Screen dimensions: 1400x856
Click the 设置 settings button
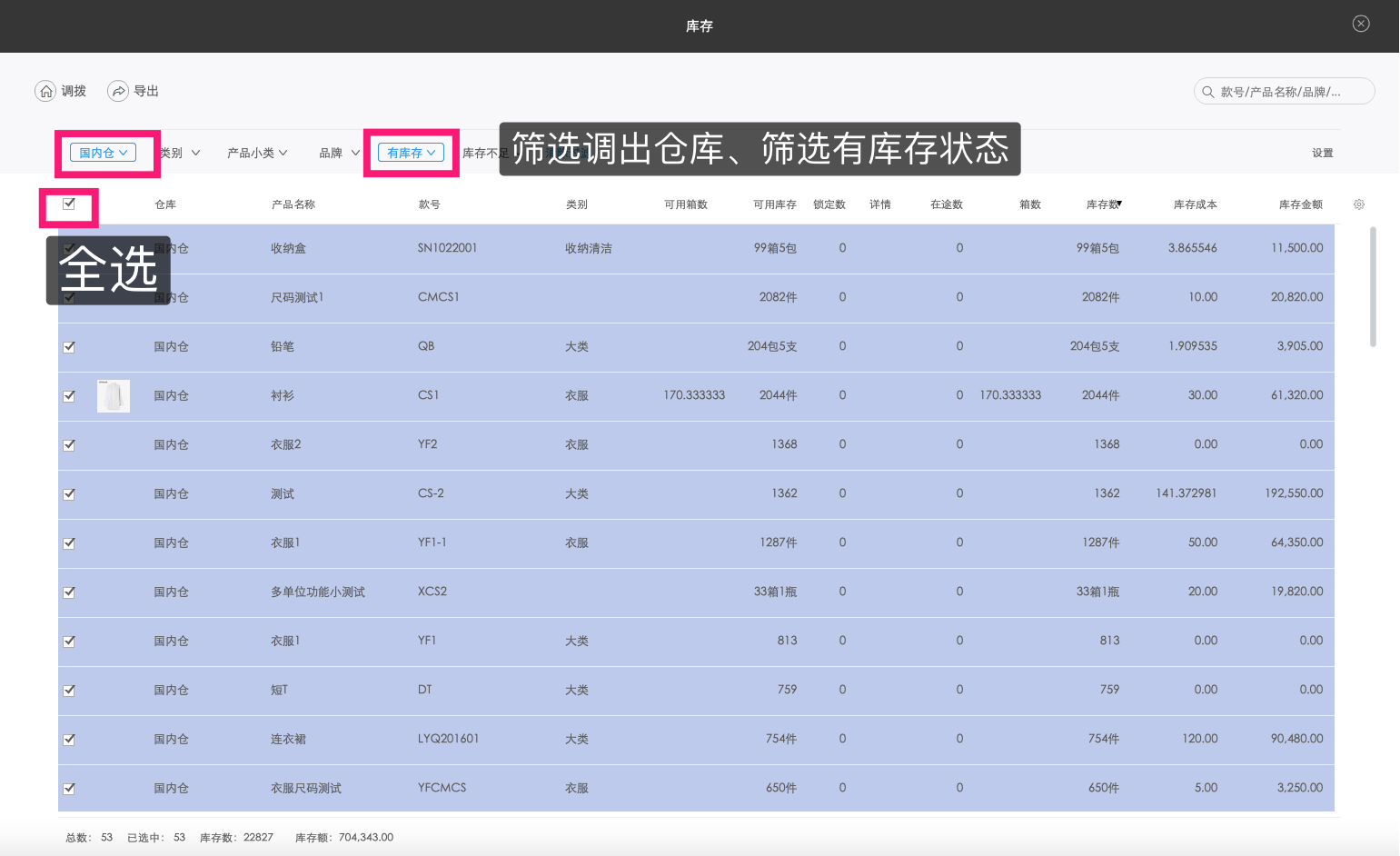tap(1322, 154)
